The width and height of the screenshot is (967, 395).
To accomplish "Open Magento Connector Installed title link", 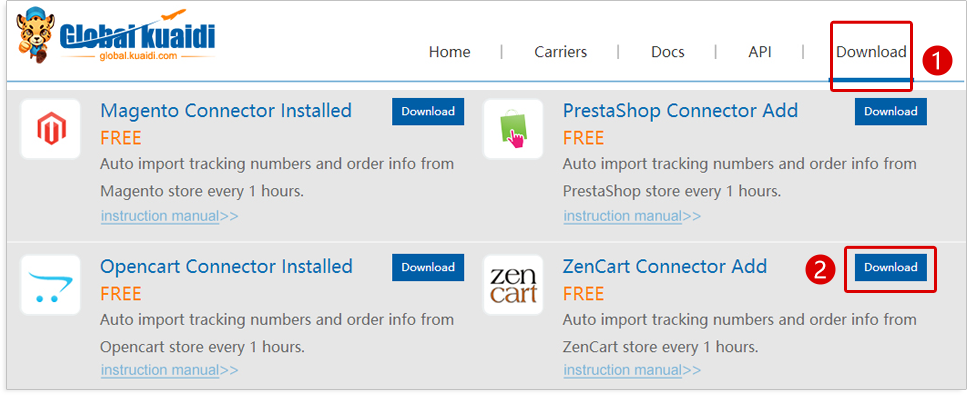I will point(226,111).
